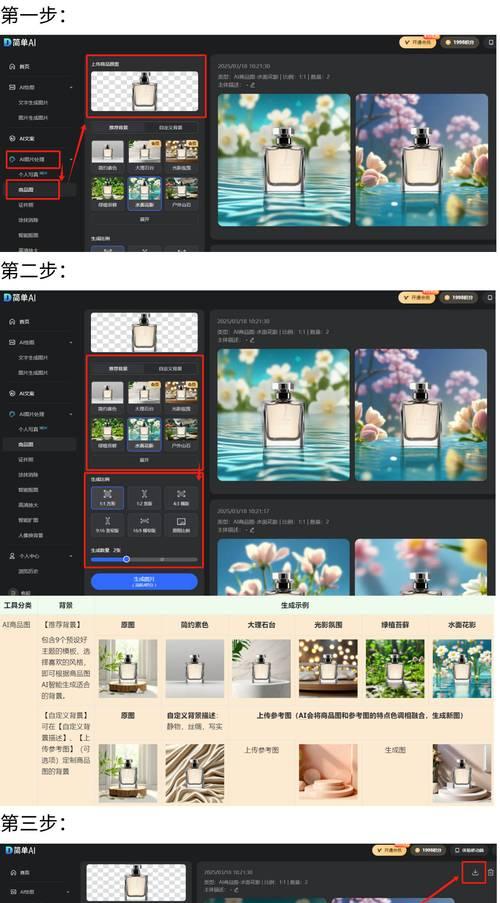Click the AI文案 sidebar icon in step two screenshot

pyautogui.click(x=12, y=393)
